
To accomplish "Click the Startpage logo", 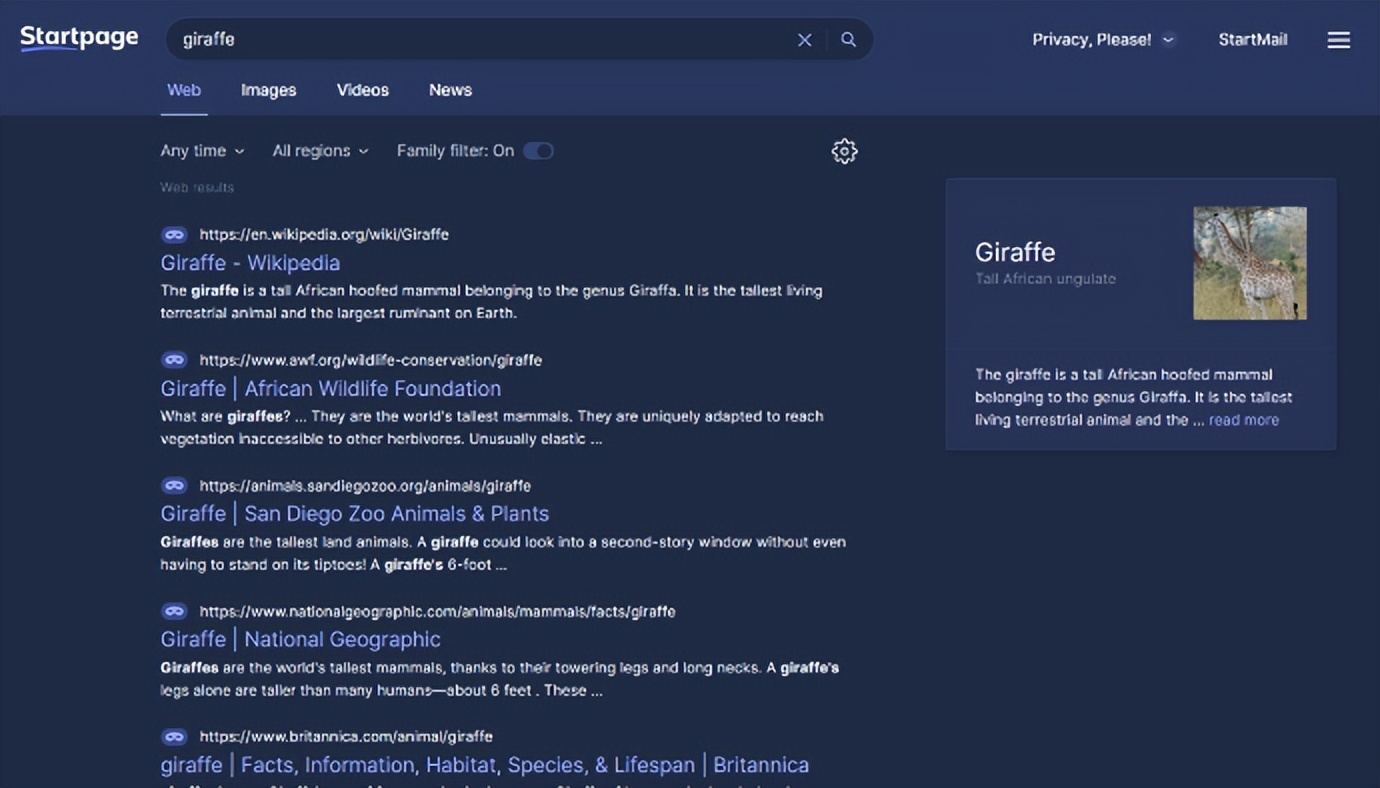I will pos(79,39).
